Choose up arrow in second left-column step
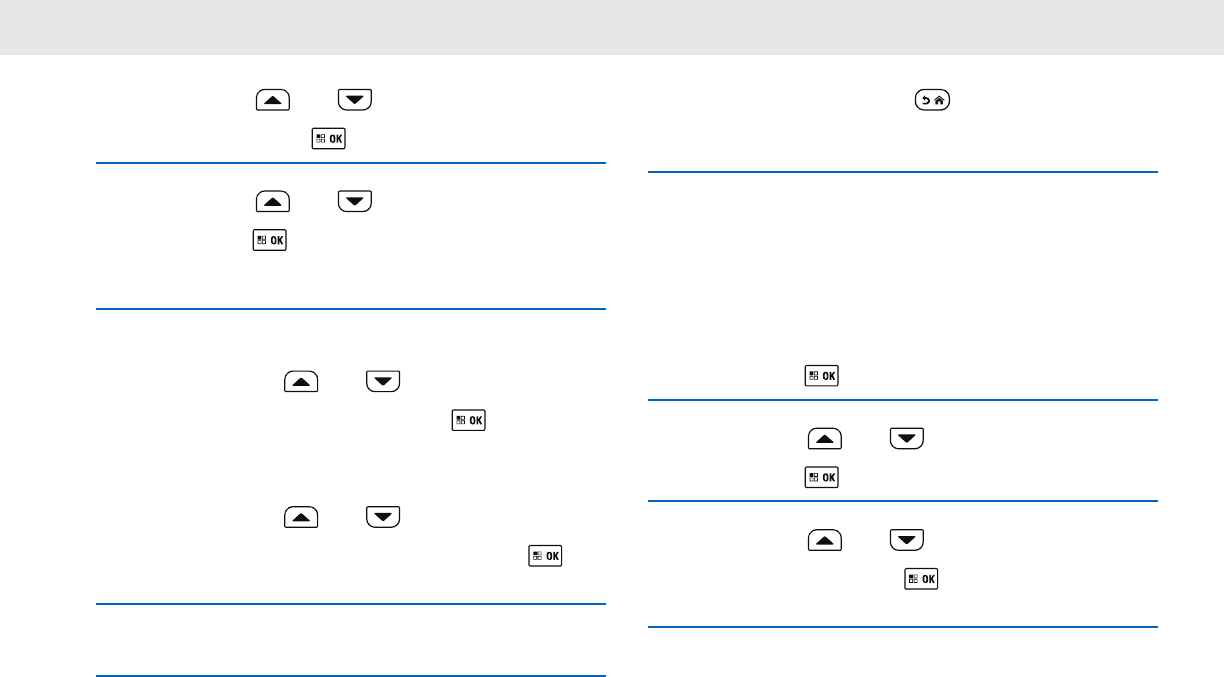 [x=273, y=201]
